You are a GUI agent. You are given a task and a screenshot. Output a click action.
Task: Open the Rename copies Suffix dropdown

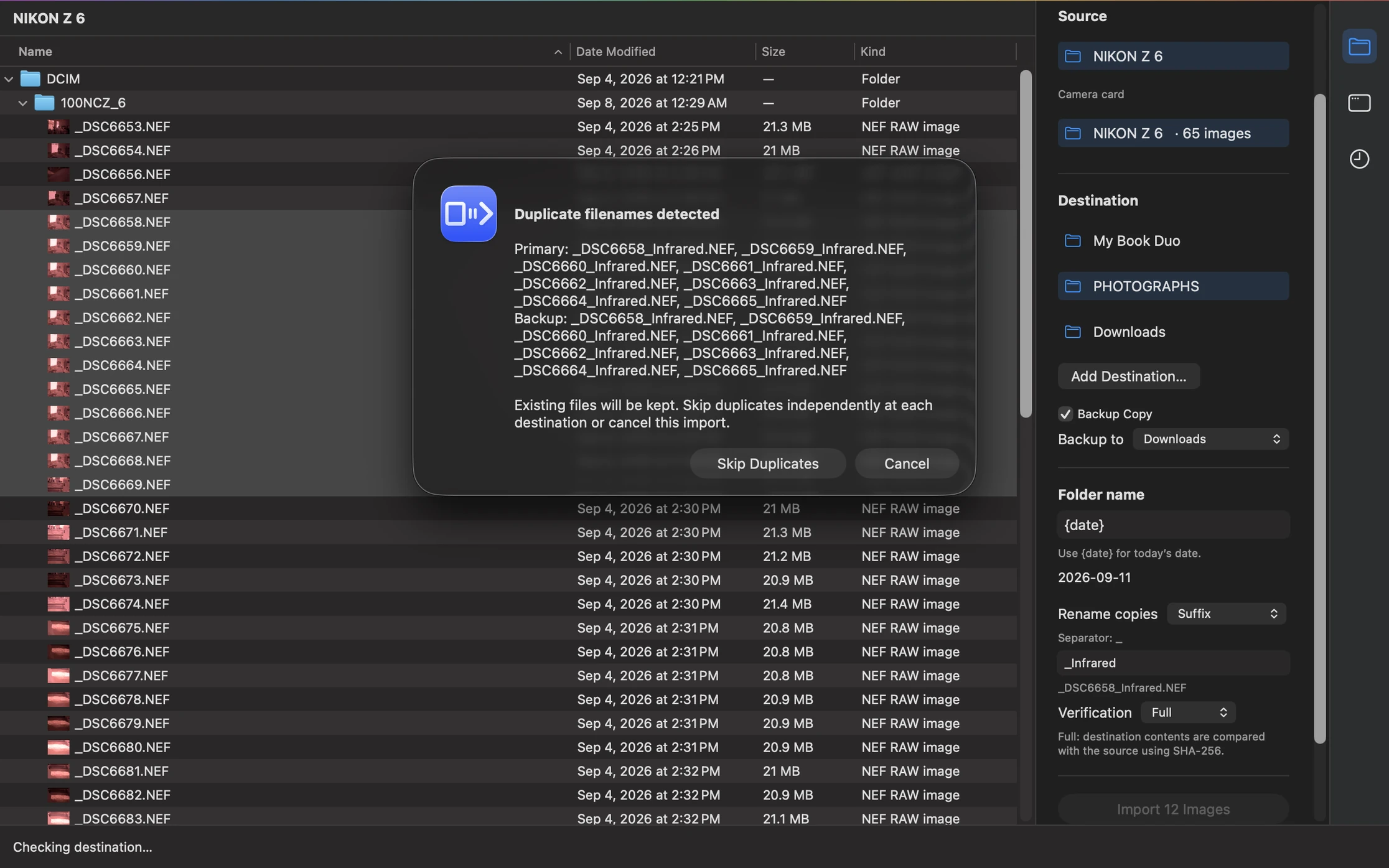pos(1226,614)
